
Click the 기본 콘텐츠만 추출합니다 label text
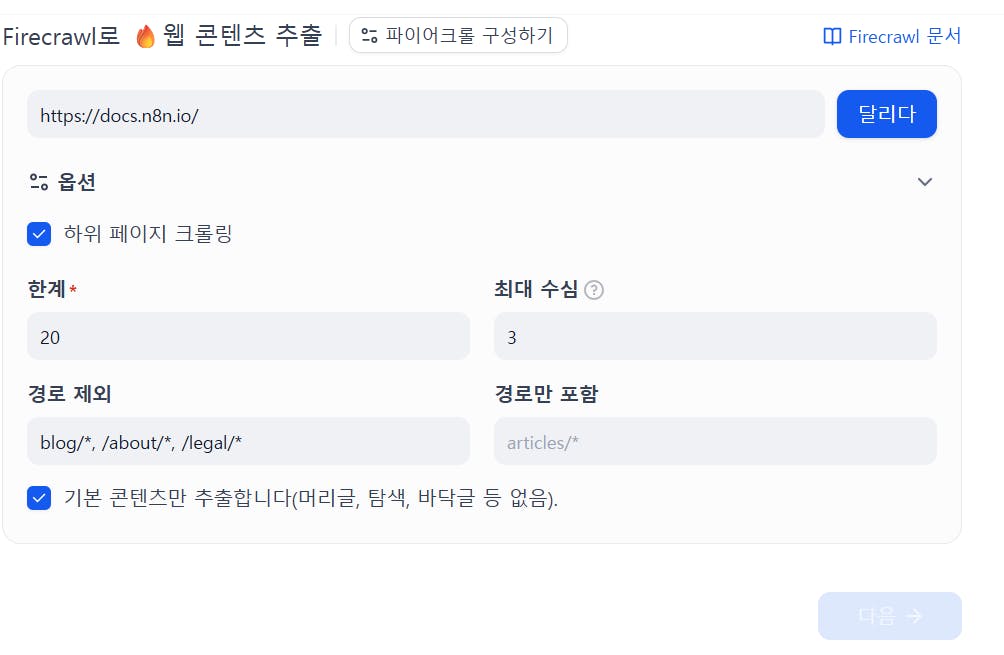click(x=310, y=498)
